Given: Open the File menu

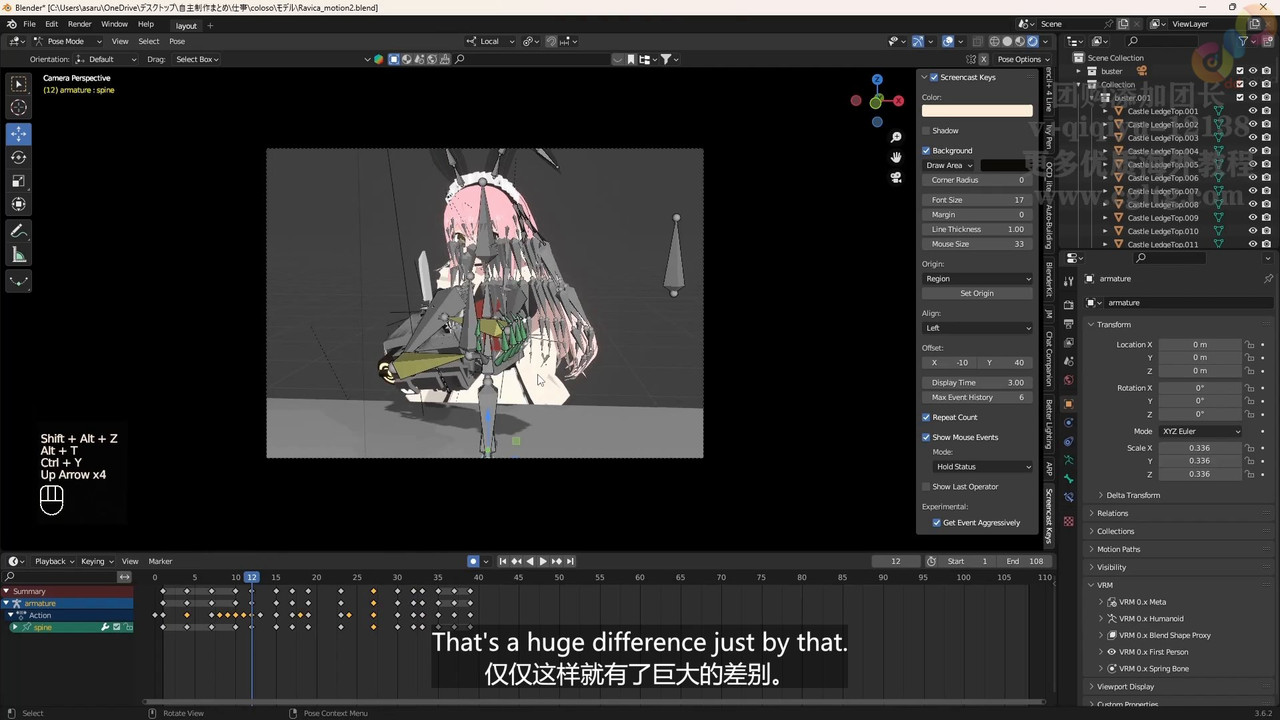Looking at the screenshot, I should coord(29,24).
